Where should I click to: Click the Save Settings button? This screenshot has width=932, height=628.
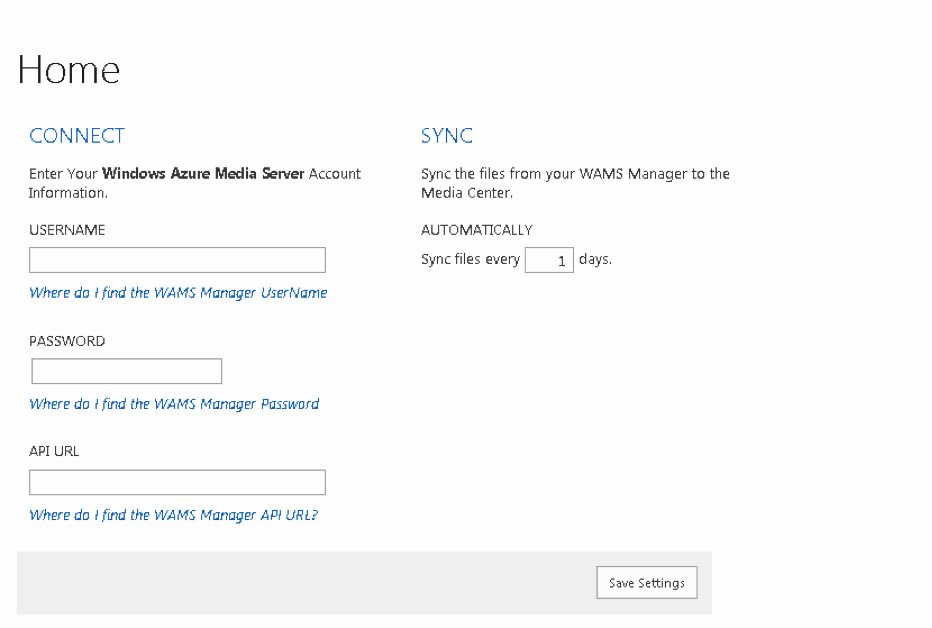click(647, 583)
